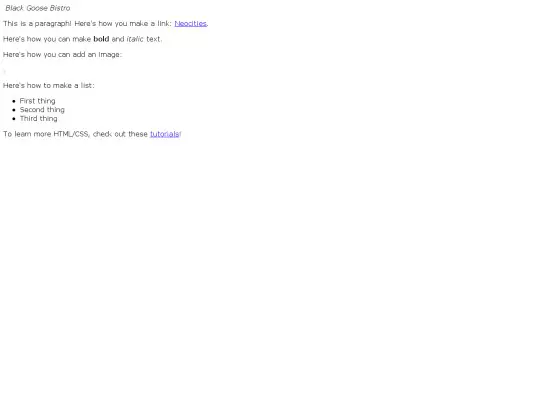Click 'Here's how you make a link' text

123,23
